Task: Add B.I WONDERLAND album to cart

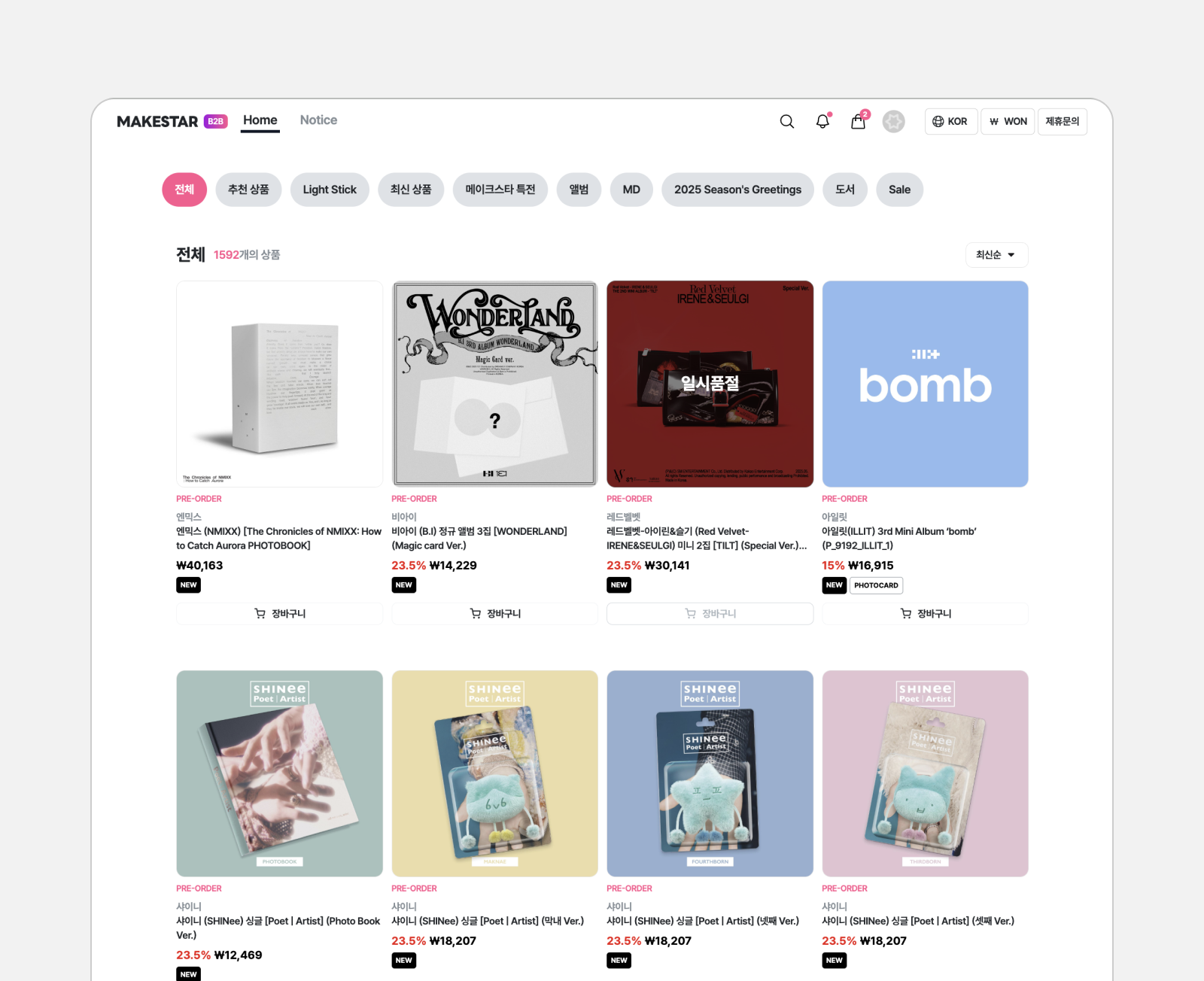Action: tap(494, 614)
